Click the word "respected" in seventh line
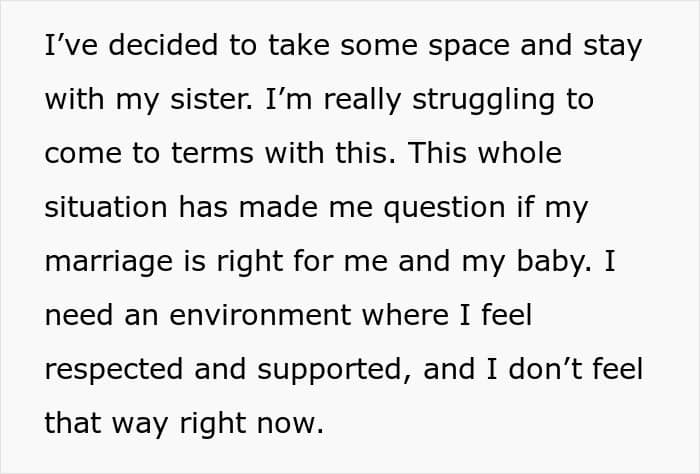This screenshot has width=700, height=474. [114, 371]
